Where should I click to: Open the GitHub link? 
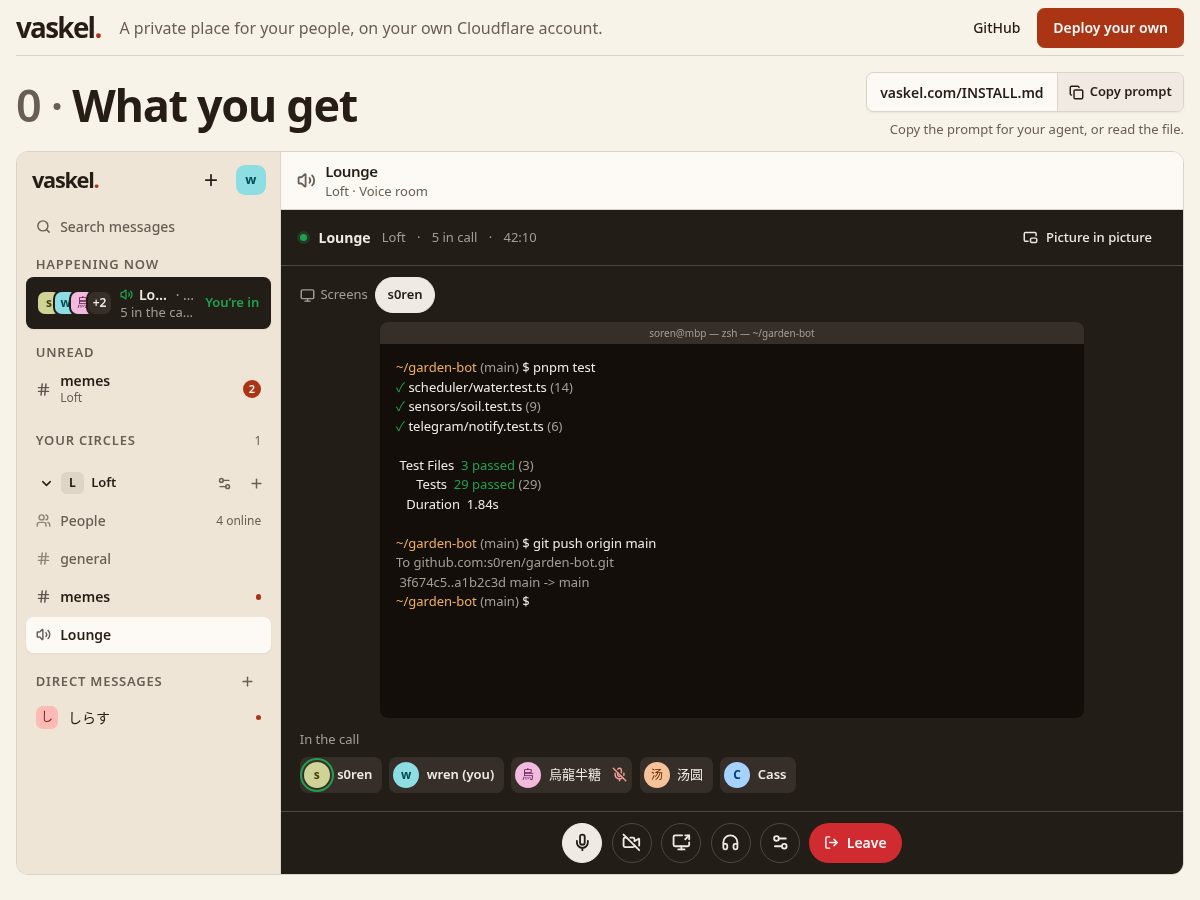[996, 28]
